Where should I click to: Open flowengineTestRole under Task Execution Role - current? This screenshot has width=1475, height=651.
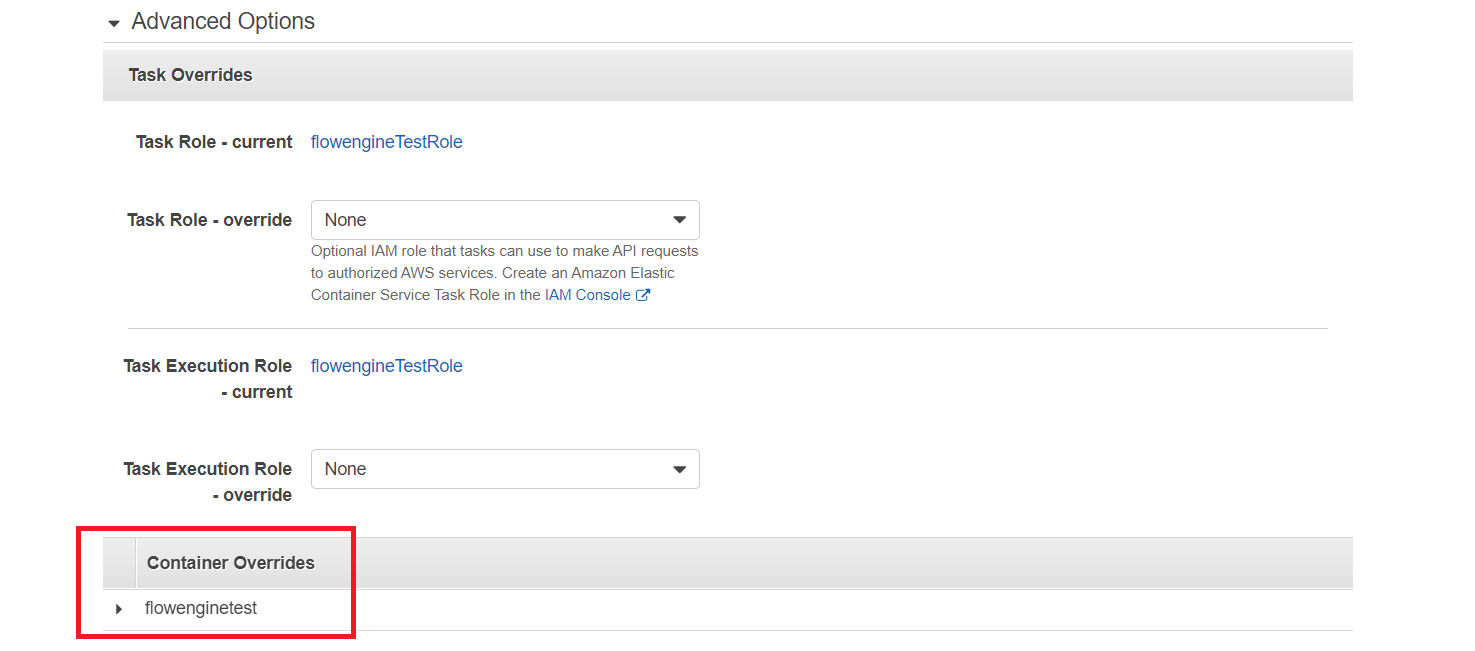coord(386,365)
